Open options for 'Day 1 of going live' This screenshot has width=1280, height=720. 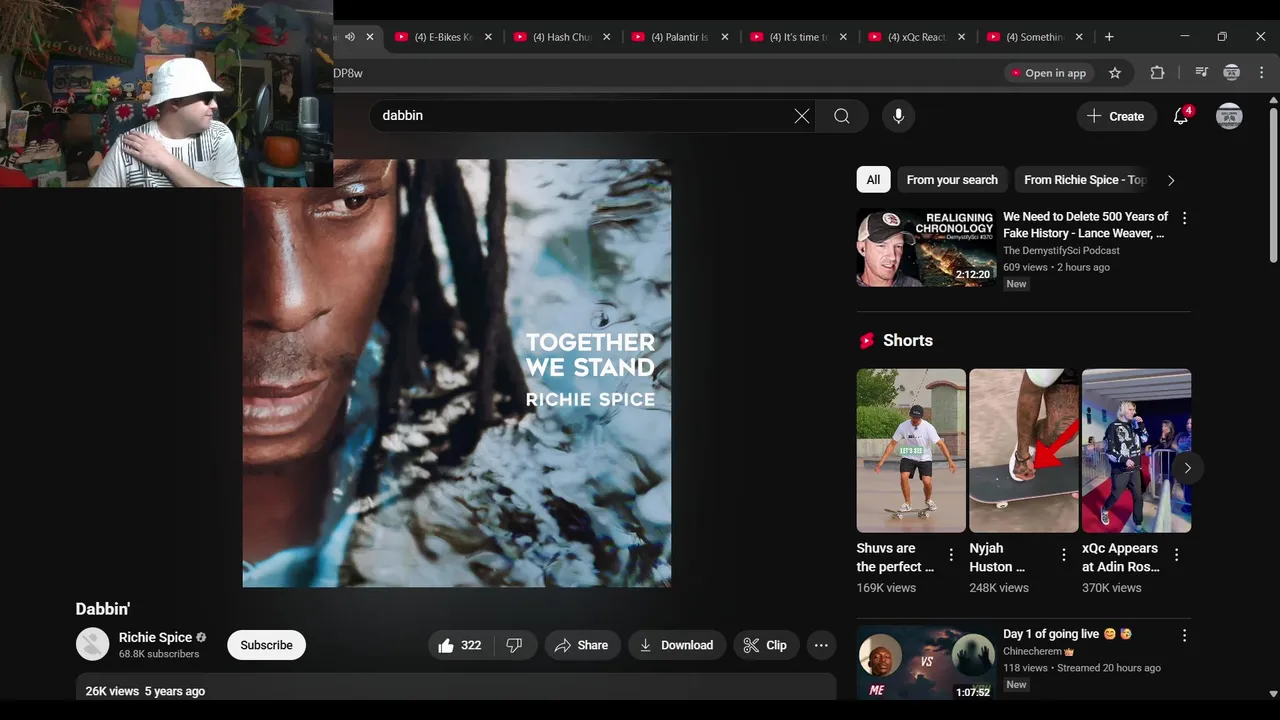coord(1184,635)
